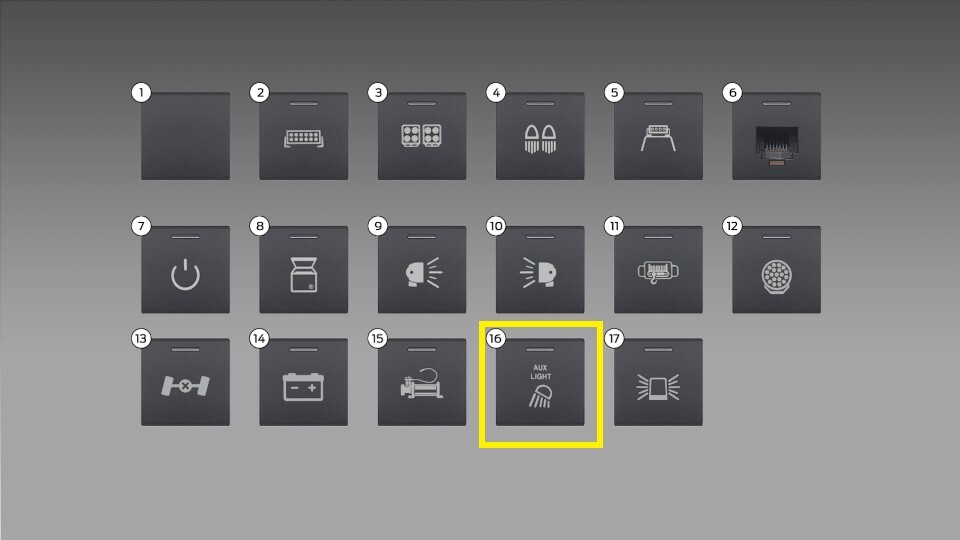Select the power symbol switch
Image resolution: width=960 pixels, height=540 pixels.
click(x=186, y=269)
